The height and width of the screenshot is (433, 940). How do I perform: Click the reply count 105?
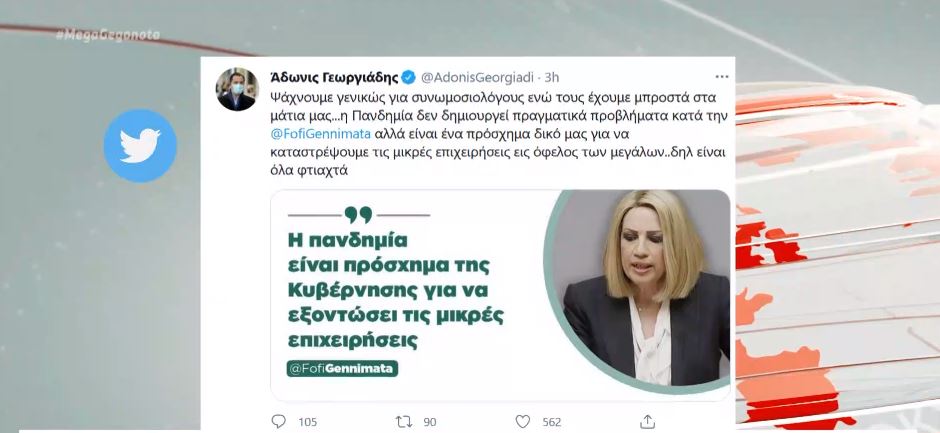pyautogui.click(x=307, y=422)
